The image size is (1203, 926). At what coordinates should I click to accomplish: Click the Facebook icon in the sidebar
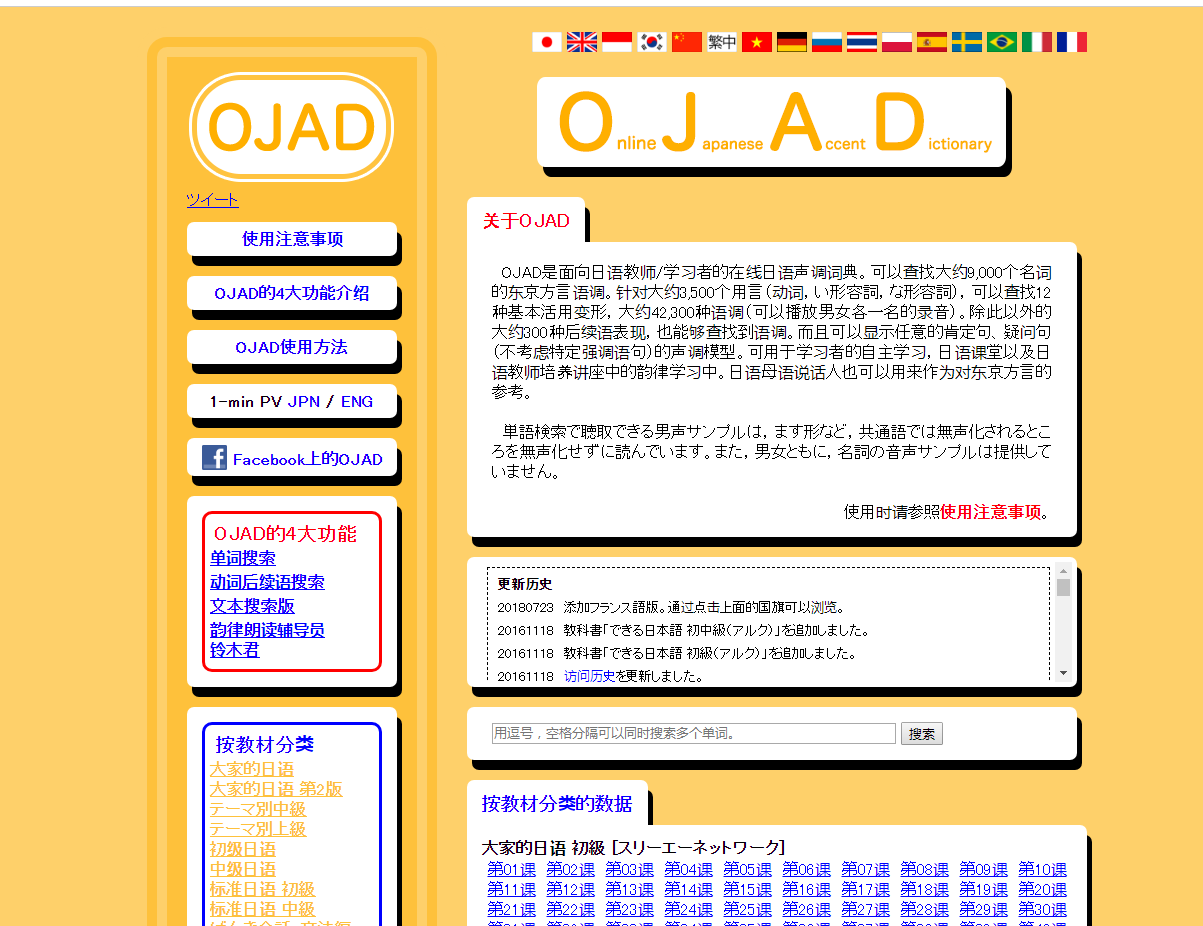214,458
